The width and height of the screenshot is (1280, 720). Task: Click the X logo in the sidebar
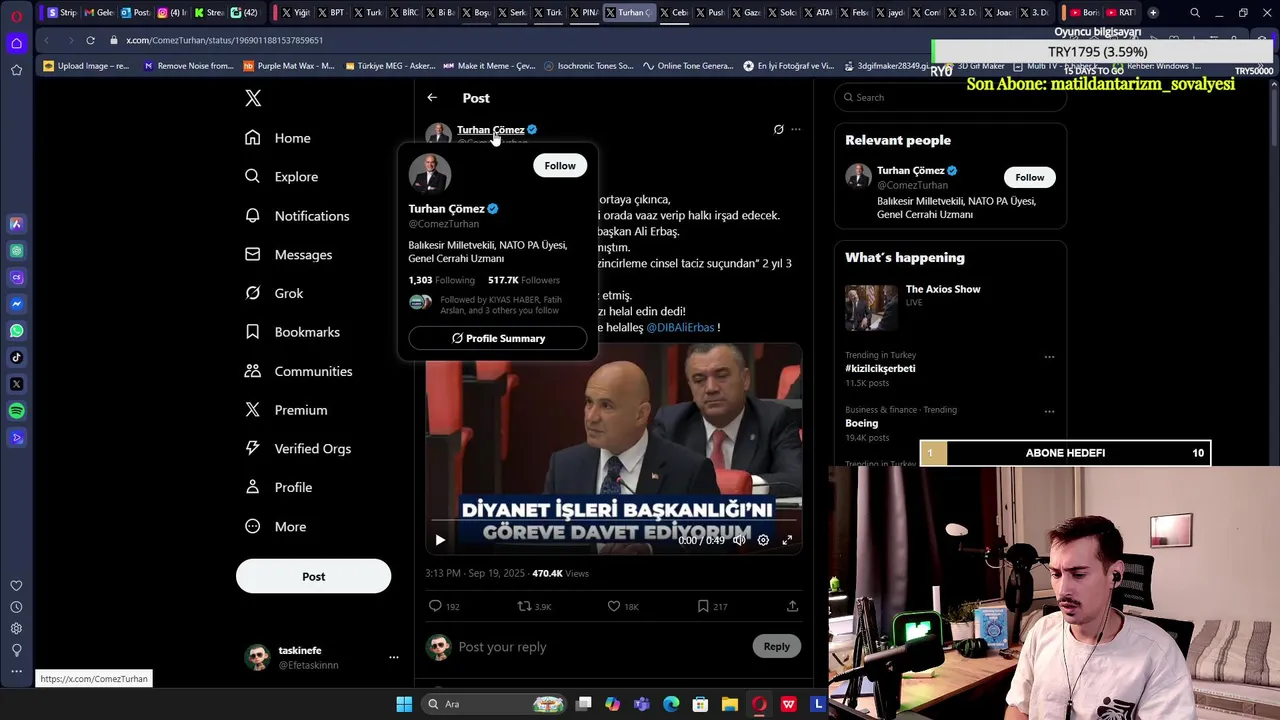pyautogui.click(x=253, y=98)
